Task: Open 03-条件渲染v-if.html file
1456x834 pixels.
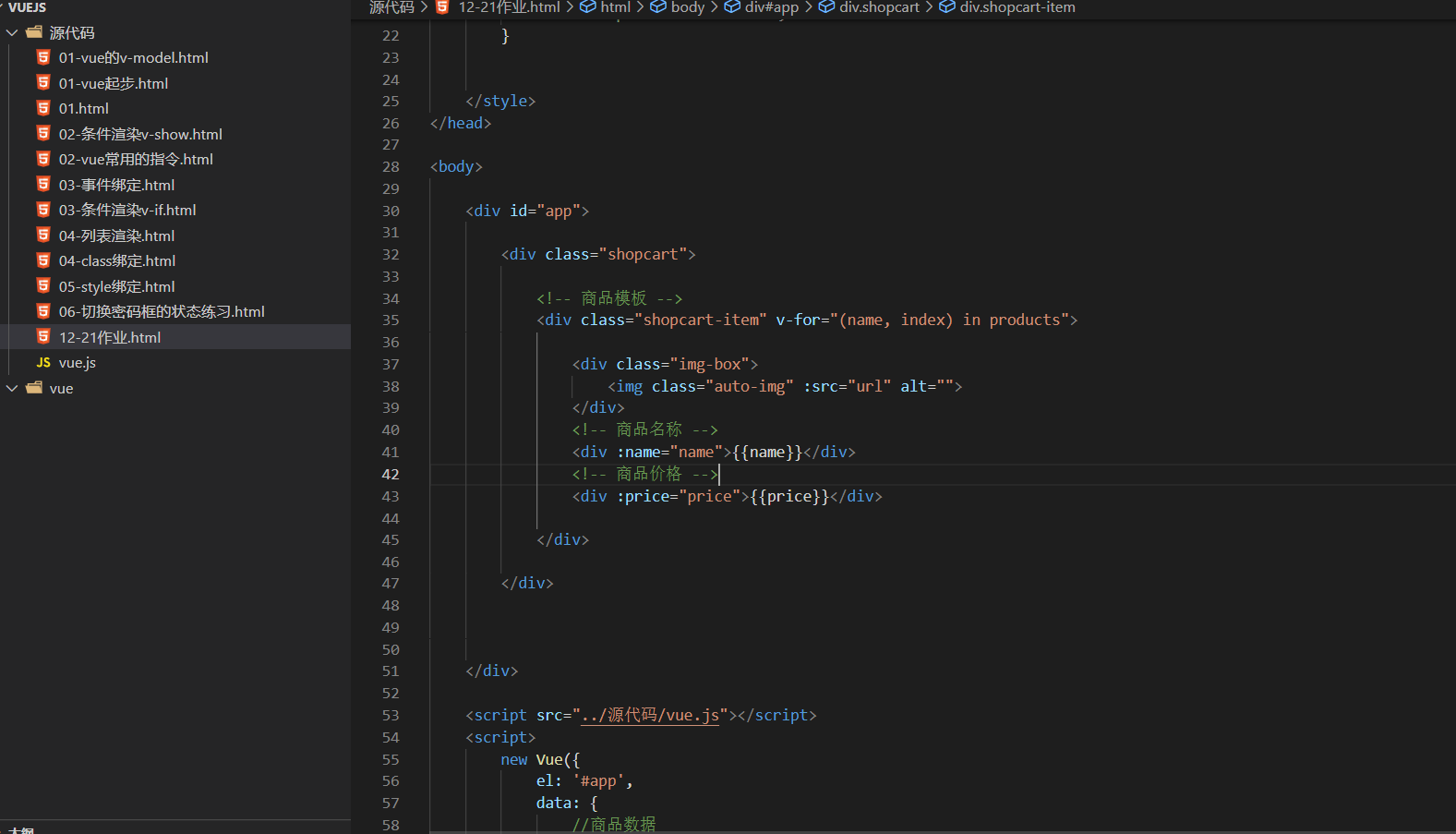Action: click(127, 210)
